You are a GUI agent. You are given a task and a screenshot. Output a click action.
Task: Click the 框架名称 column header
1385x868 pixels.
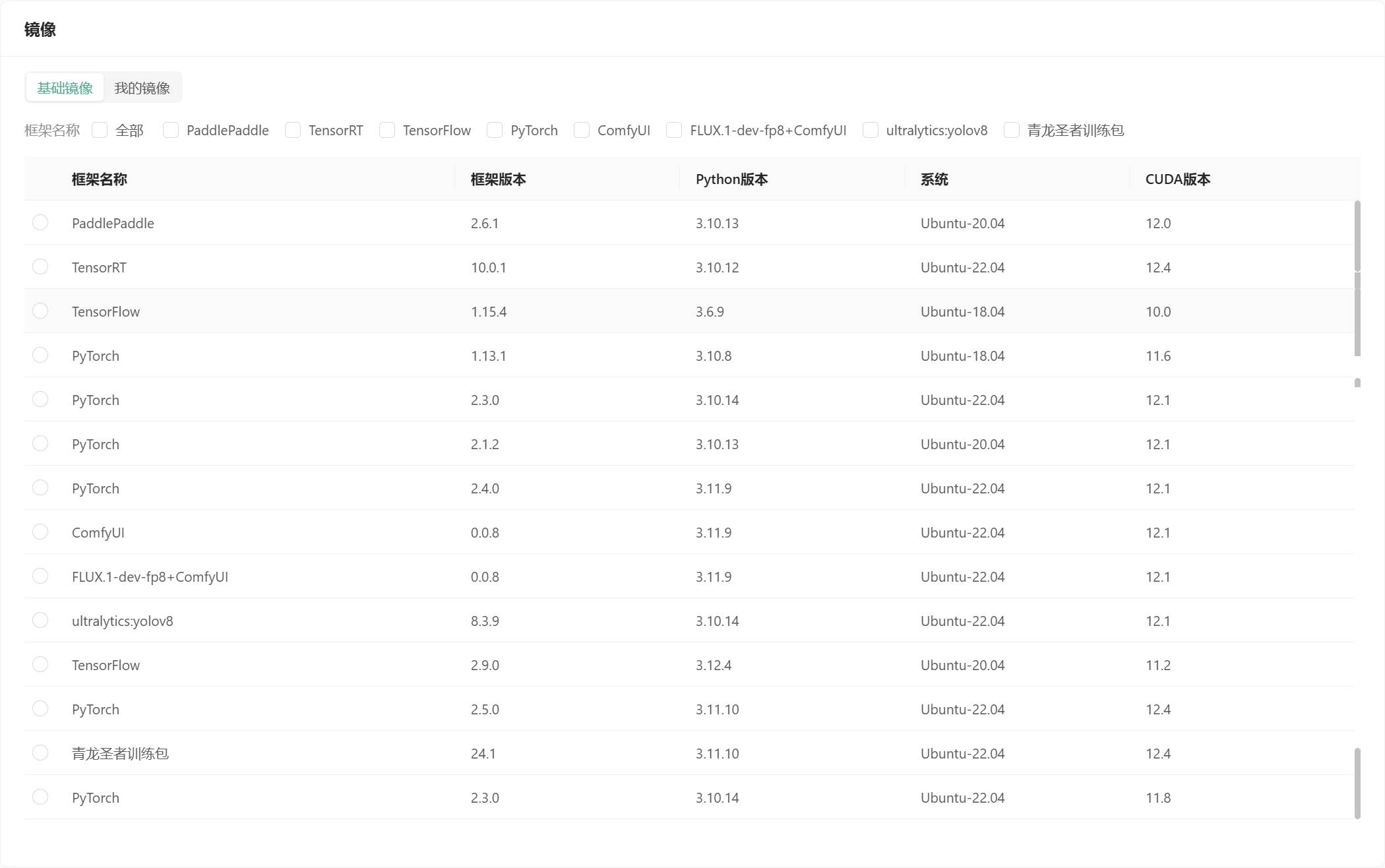point(99,179)
